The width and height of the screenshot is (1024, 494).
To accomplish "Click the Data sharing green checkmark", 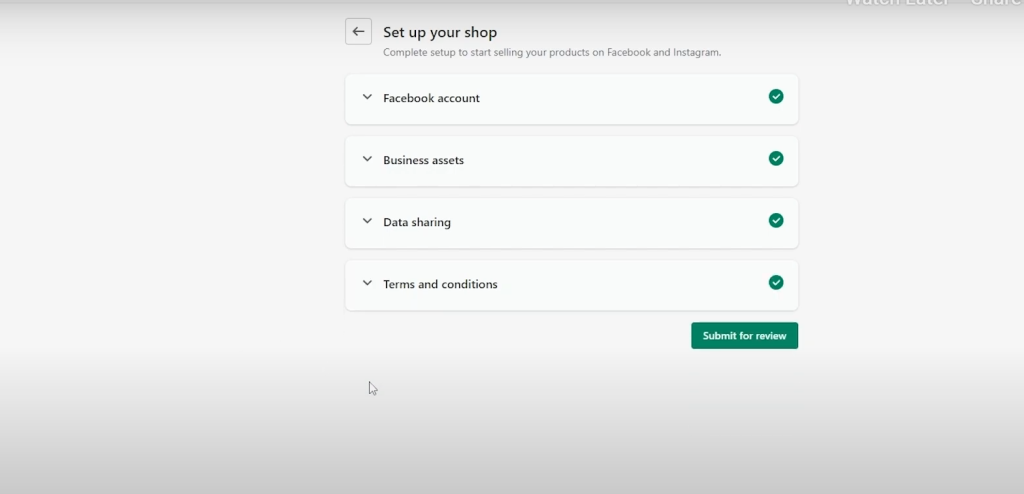I will 776,221.
